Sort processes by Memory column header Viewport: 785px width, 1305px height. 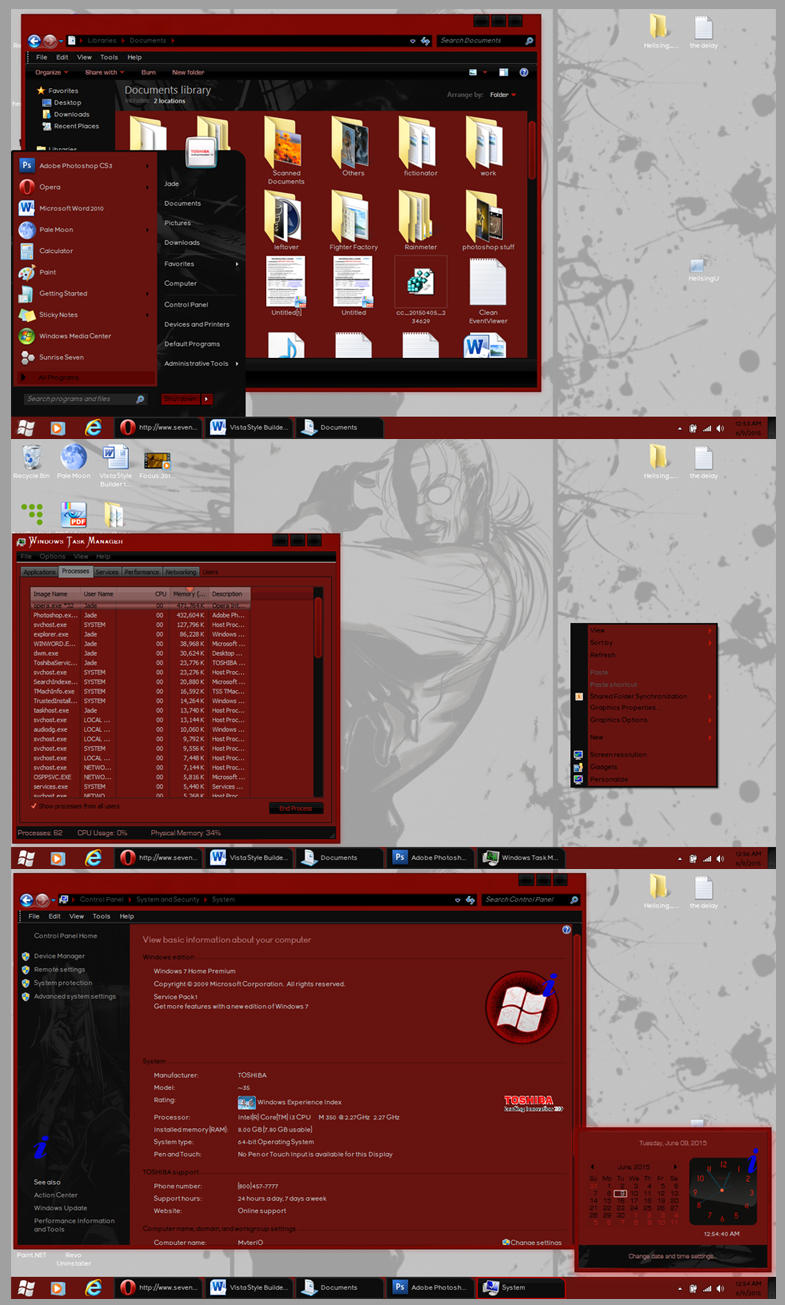tap(189, 594)
